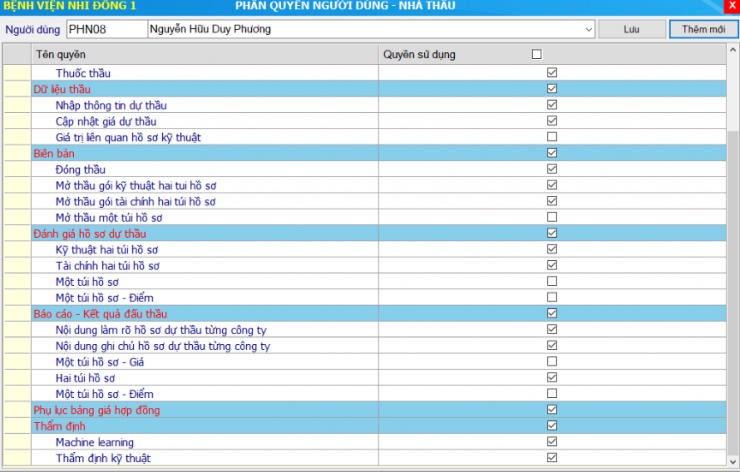This screenshot has width=740, height=472.
Task: Click the user code field PHN08
Action: pos(105,29)
